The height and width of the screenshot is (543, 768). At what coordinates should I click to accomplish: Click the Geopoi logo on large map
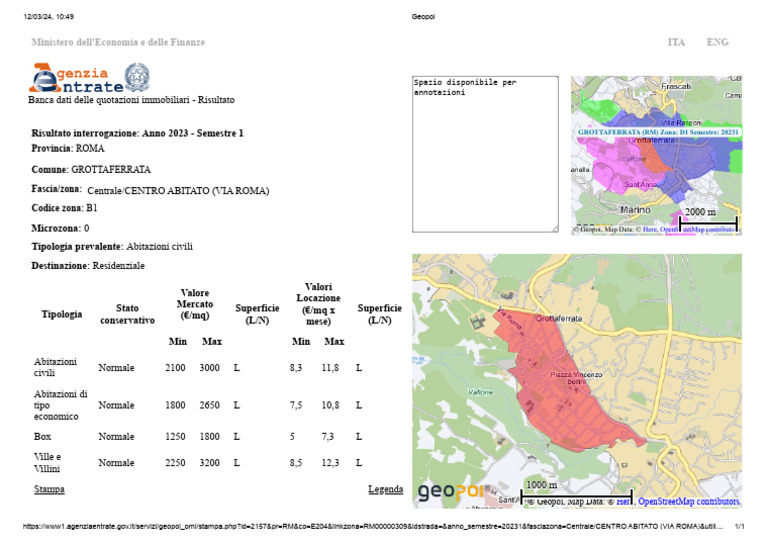(450, 492)
